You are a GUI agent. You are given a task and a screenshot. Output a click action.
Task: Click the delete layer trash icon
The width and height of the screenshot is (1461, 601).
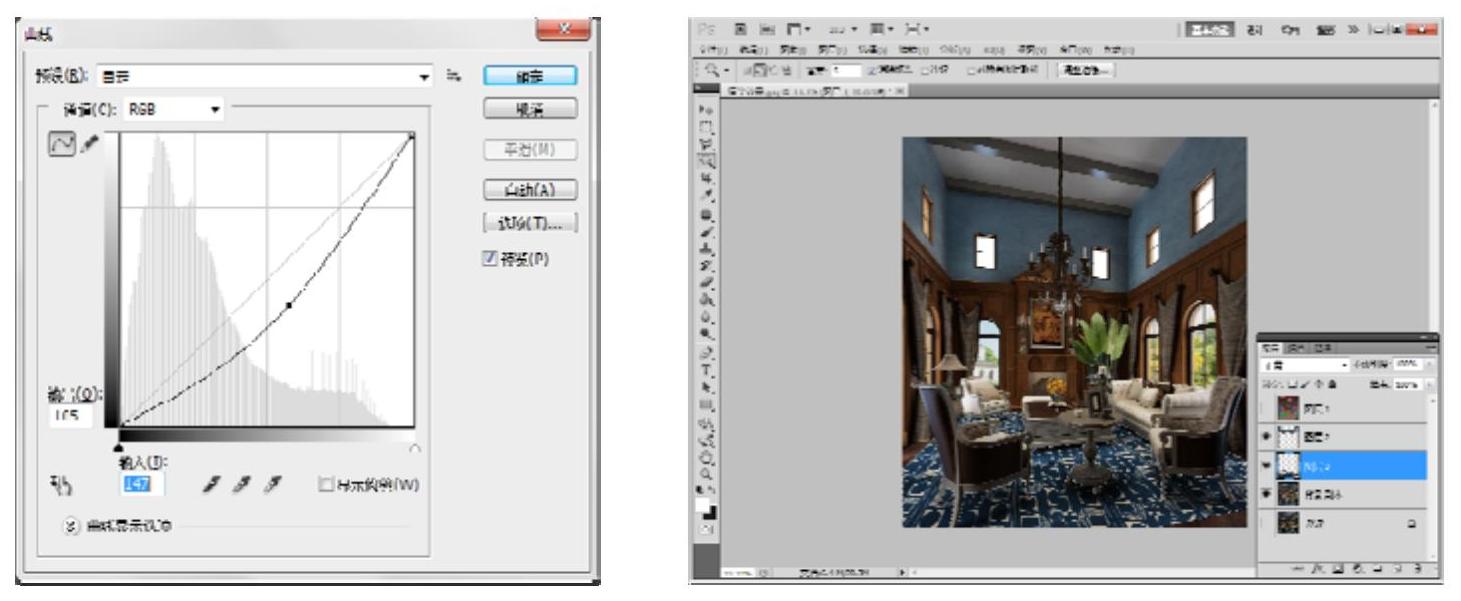(x=1417, y=568)
